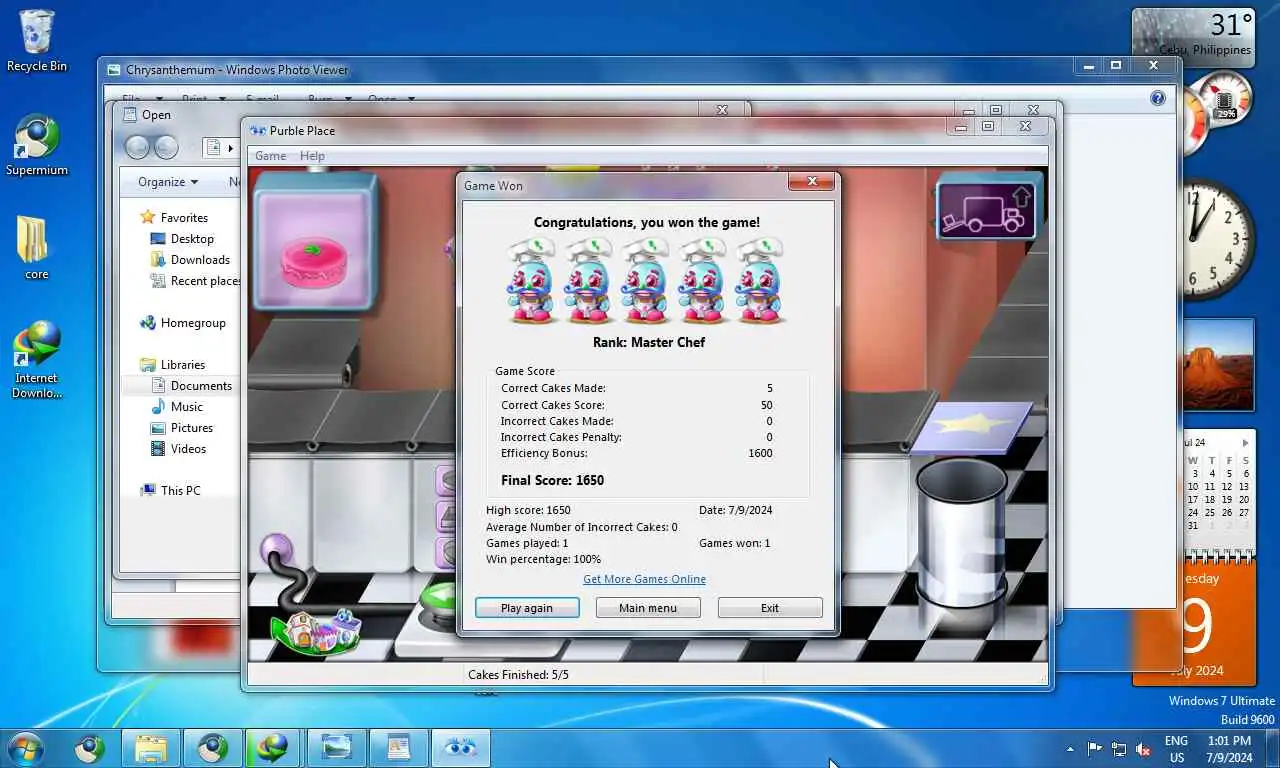Select Music library in Open dialog
The height and width of the screenshot is (768, 1280).
186,407
